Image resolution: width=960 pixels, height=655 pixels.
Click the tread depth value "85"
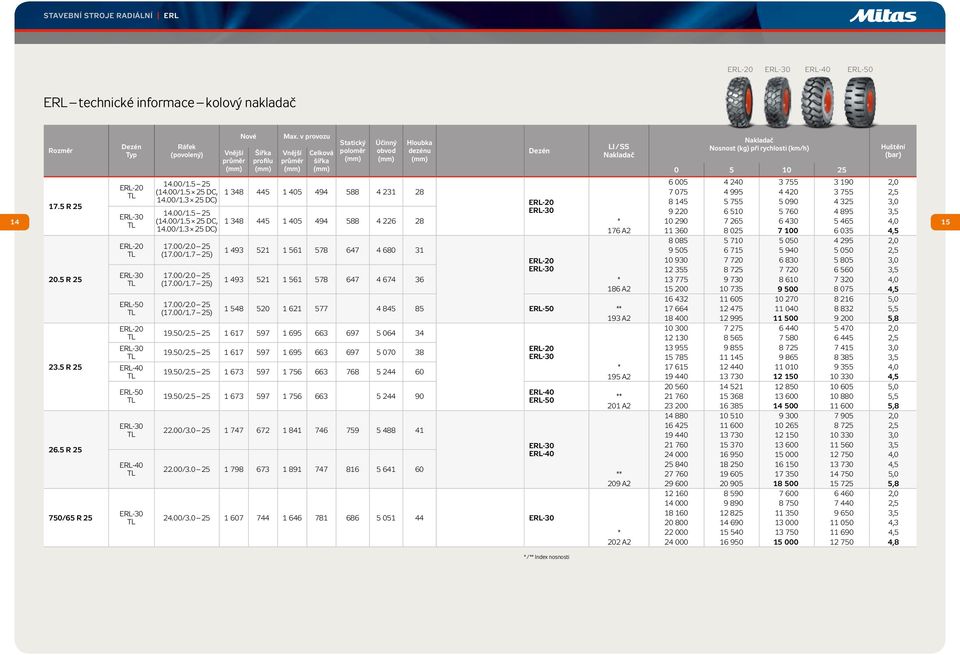coord(419,309)
